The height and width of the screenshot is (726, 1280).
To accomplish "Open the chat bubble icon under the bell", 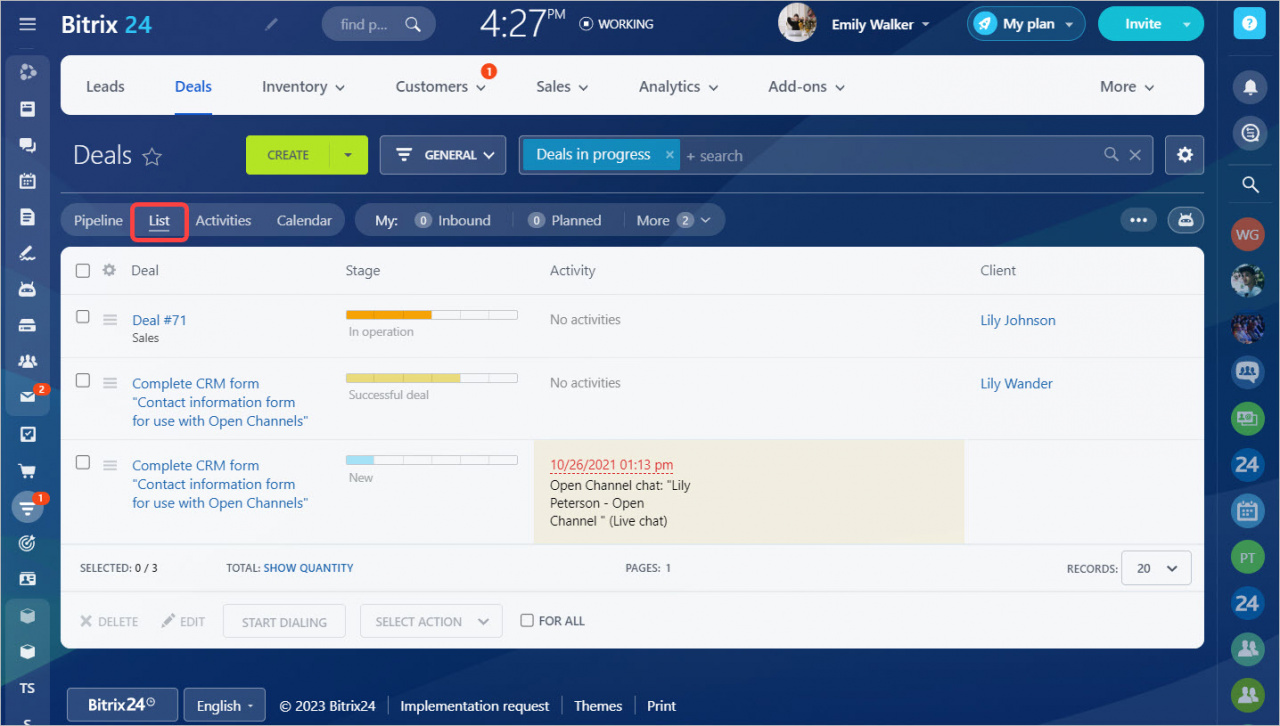I will coord(1249,133).
